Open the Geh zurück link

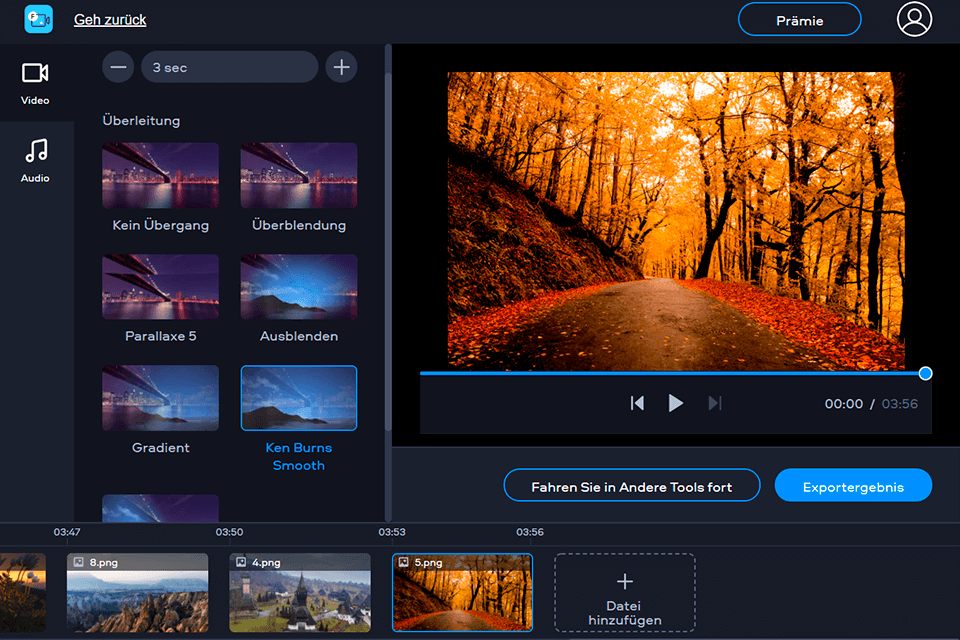109,19
